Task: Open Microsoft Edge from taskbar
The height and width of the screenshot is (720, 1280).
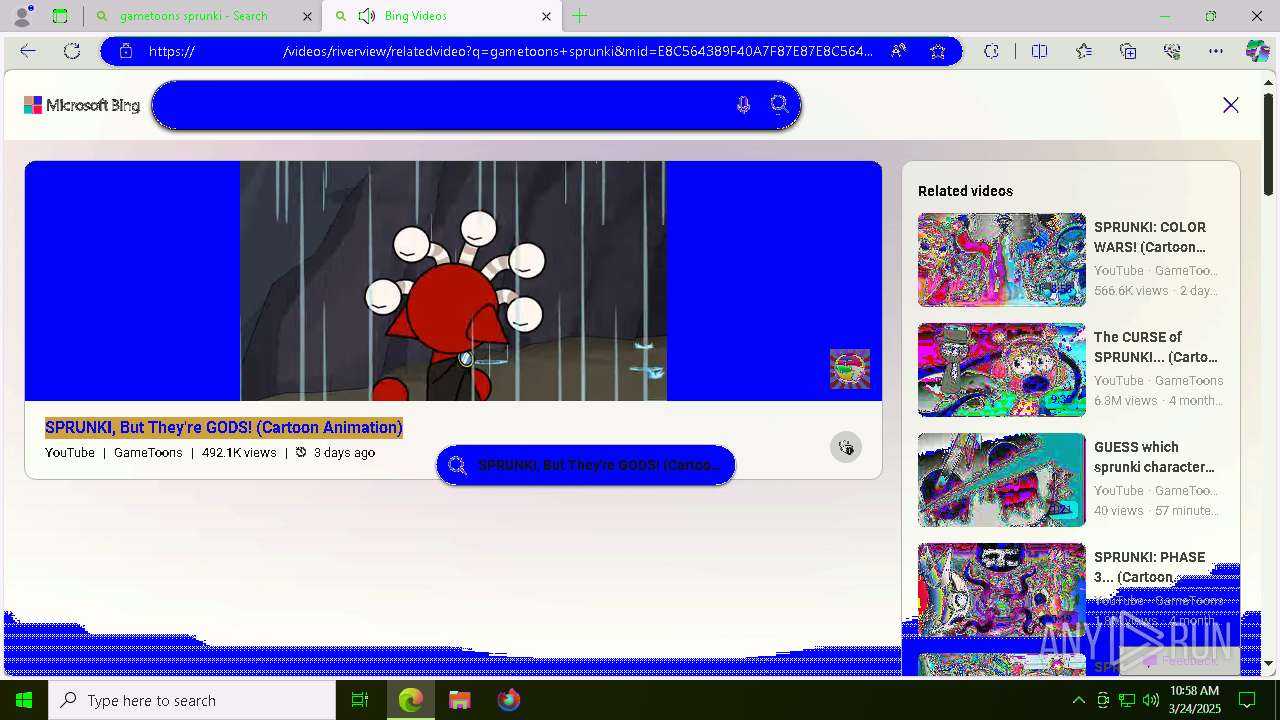Action: (x=411, y=700)
